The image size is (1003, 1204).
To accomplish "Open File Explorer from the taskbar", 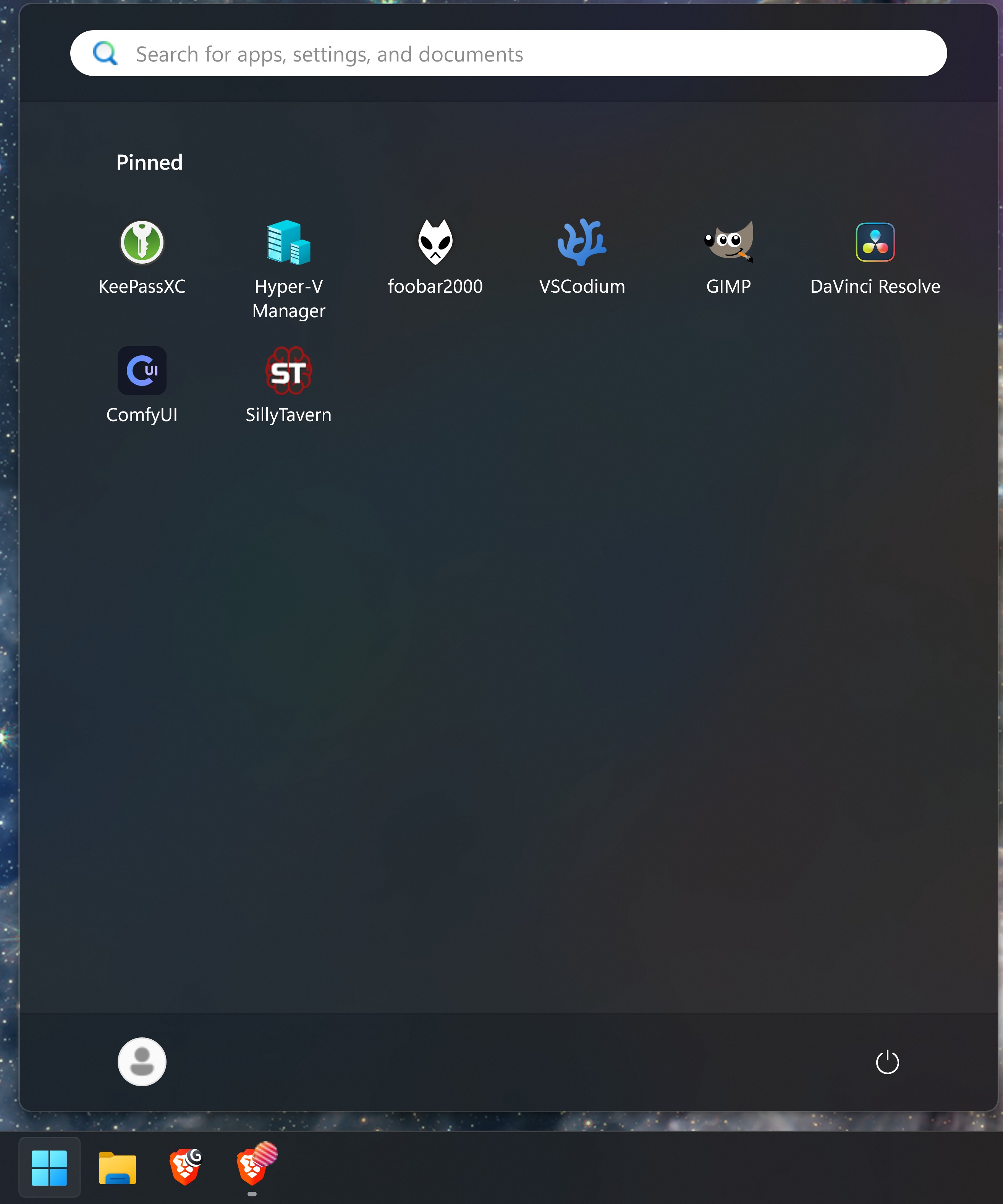I will 118,1168.
